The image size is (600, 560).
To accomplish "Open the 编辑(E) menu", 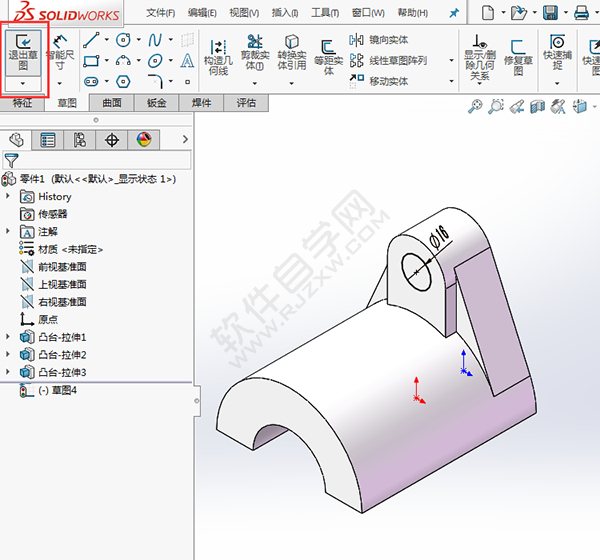I will (x=202, y=13).
